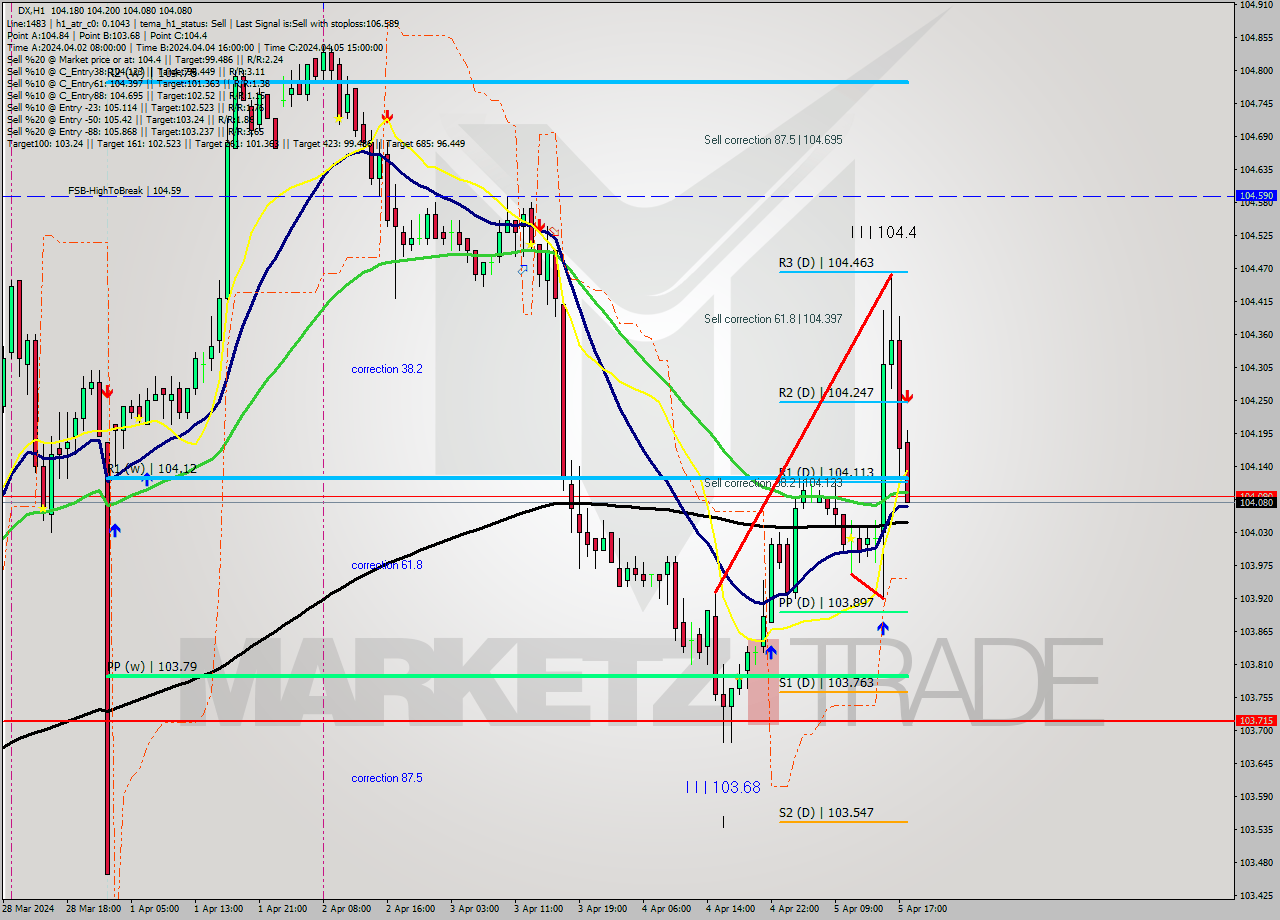Select the R3 (D) | 104.463 pivot label
Image resolution: width=1280 pixels, height=920 pixels.
pos(826,263)
